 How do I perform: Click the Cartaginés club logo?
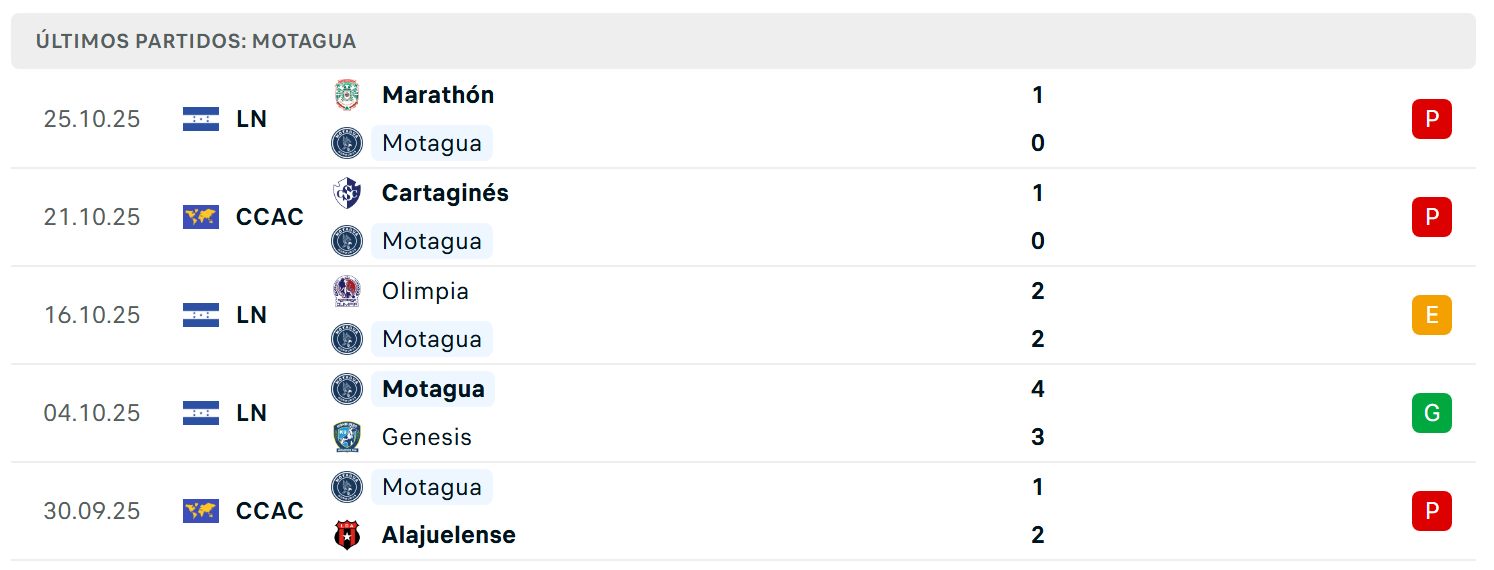coord(347,193)
